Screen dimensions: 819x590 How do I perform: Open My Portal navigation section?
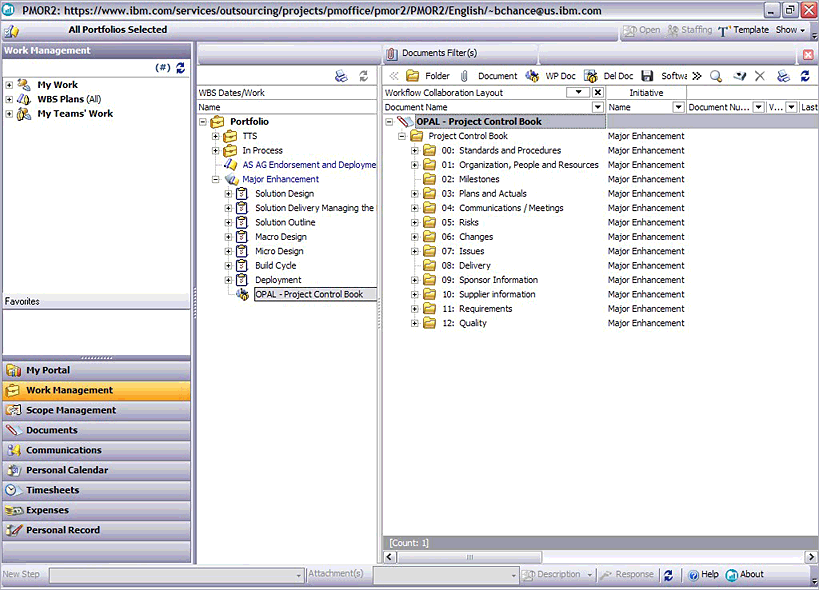click(x=97, y=370)
